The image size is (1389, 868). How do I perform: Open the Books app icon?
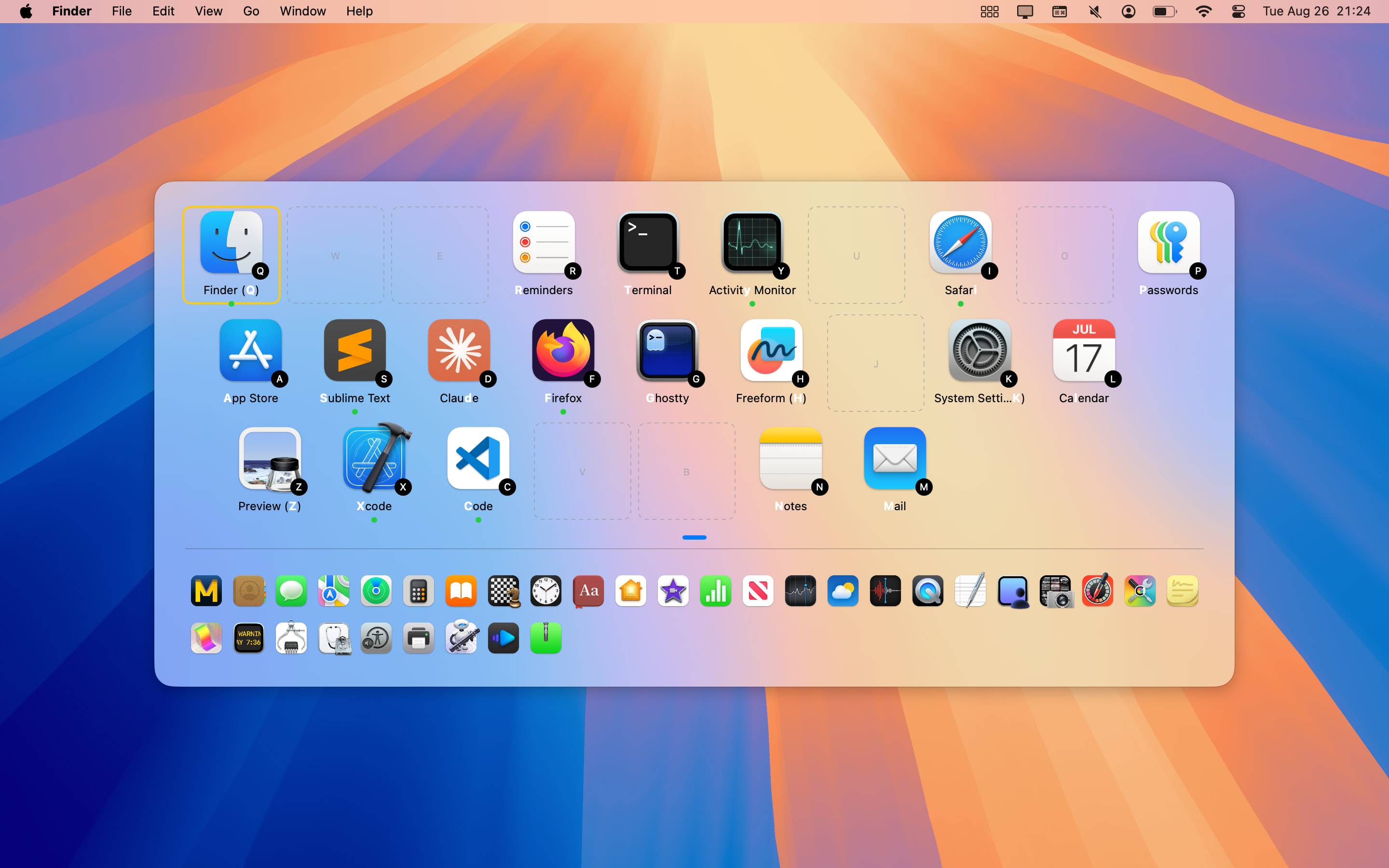(461, 591)
